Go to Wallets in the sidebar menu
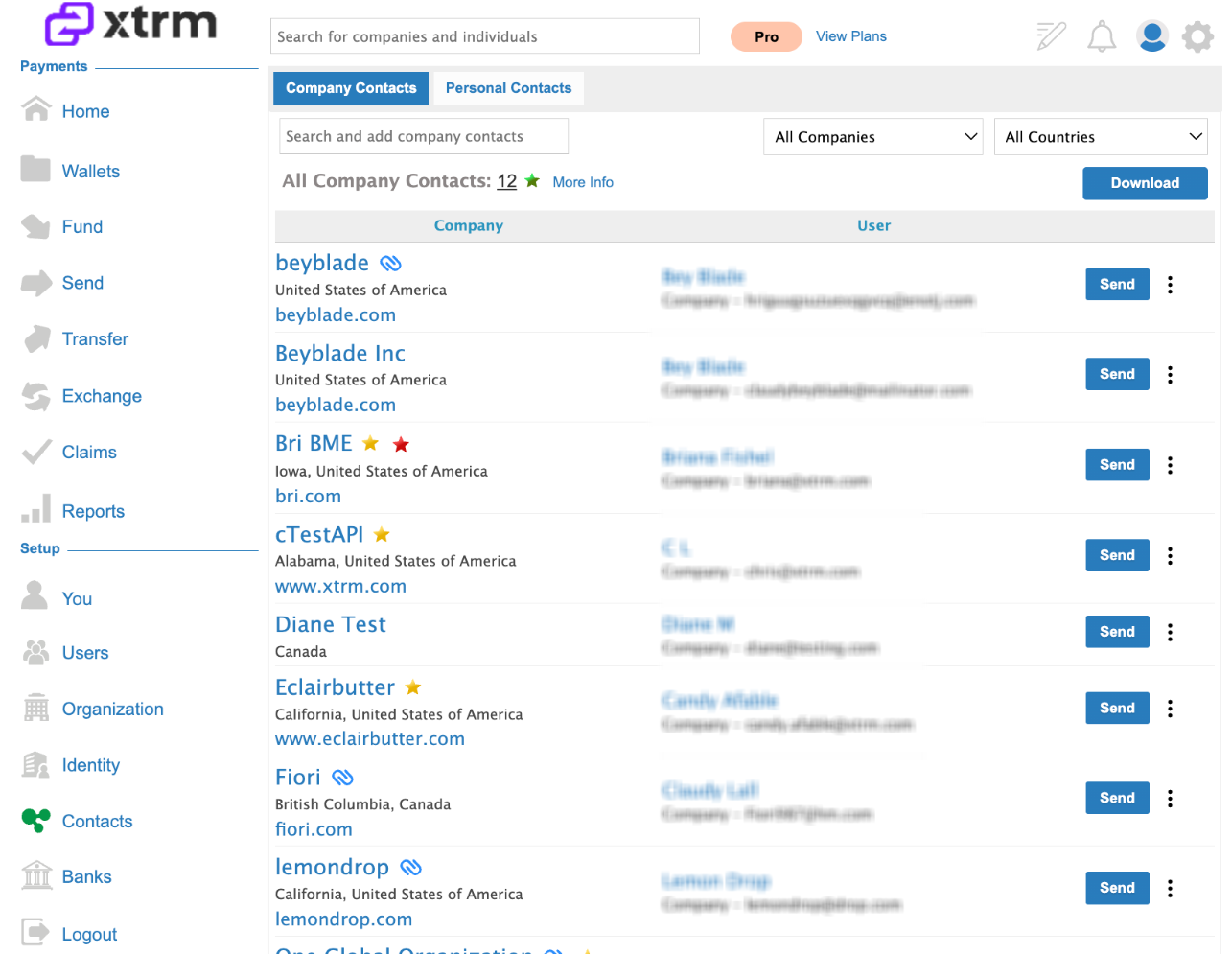This screenshot has height=954, width=1232. [91, 171]
